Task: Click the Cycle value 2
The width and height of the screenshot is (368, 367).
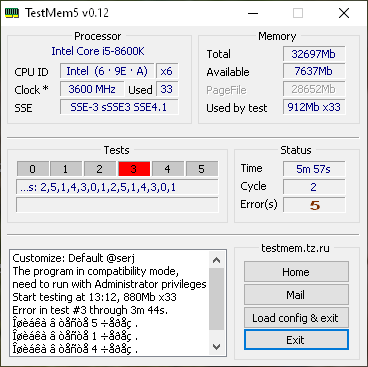Action: [314, 187]
